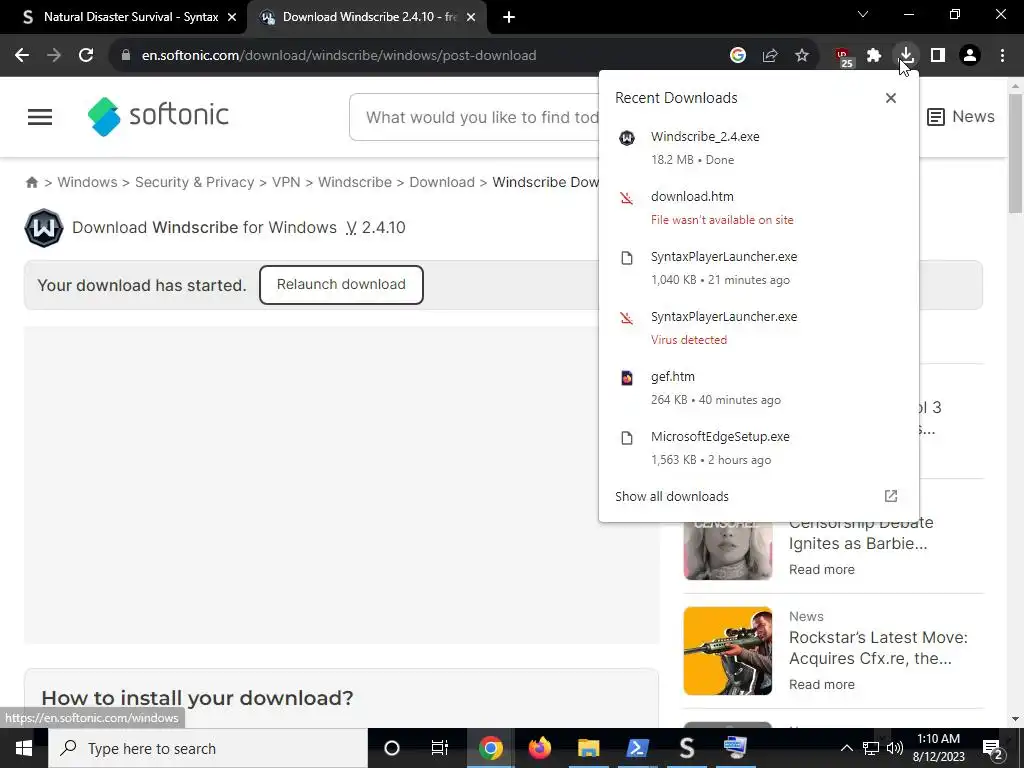Open the News section link

(x=961, y=117)
